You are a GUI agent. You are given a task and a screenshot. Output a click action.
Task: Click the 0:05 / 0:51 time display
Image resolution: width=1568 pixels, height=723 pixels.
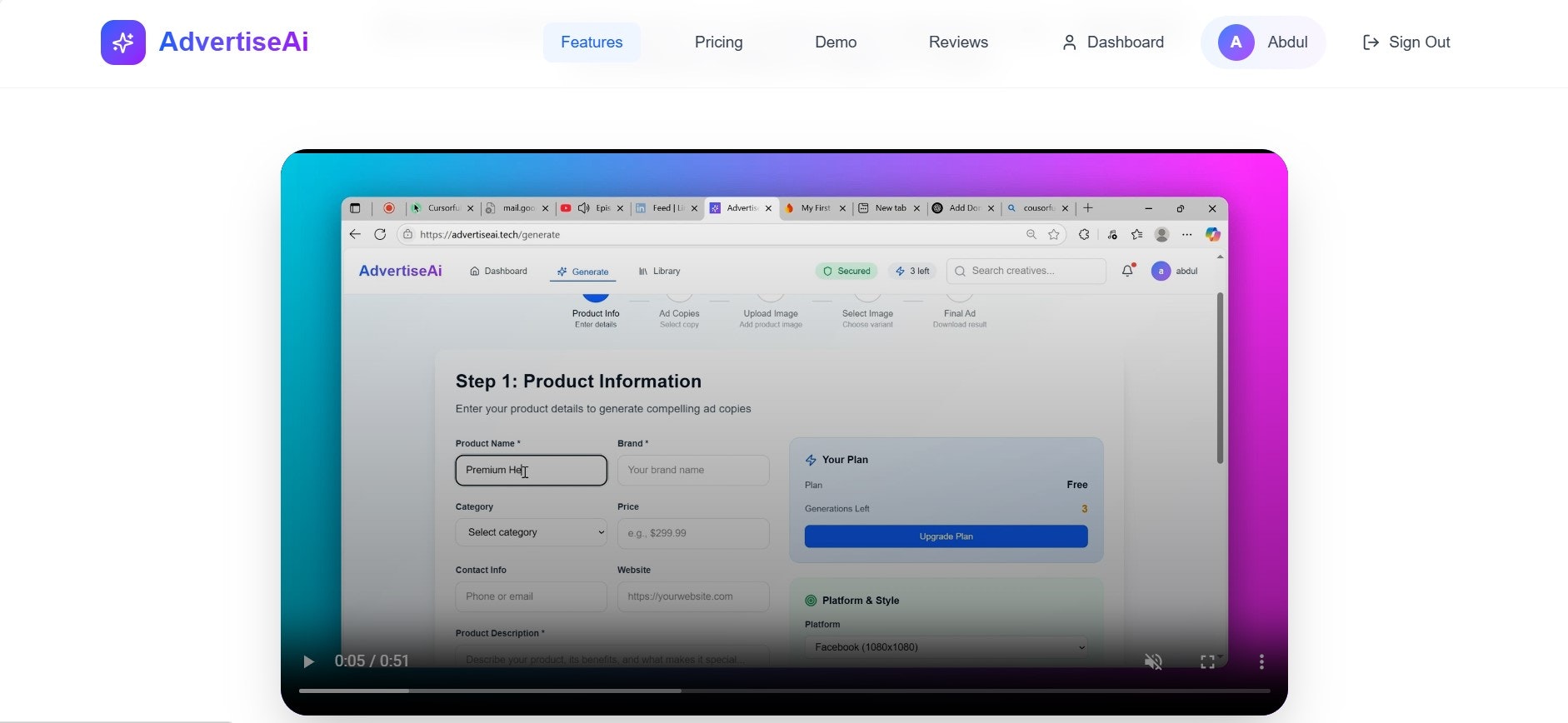372,661
